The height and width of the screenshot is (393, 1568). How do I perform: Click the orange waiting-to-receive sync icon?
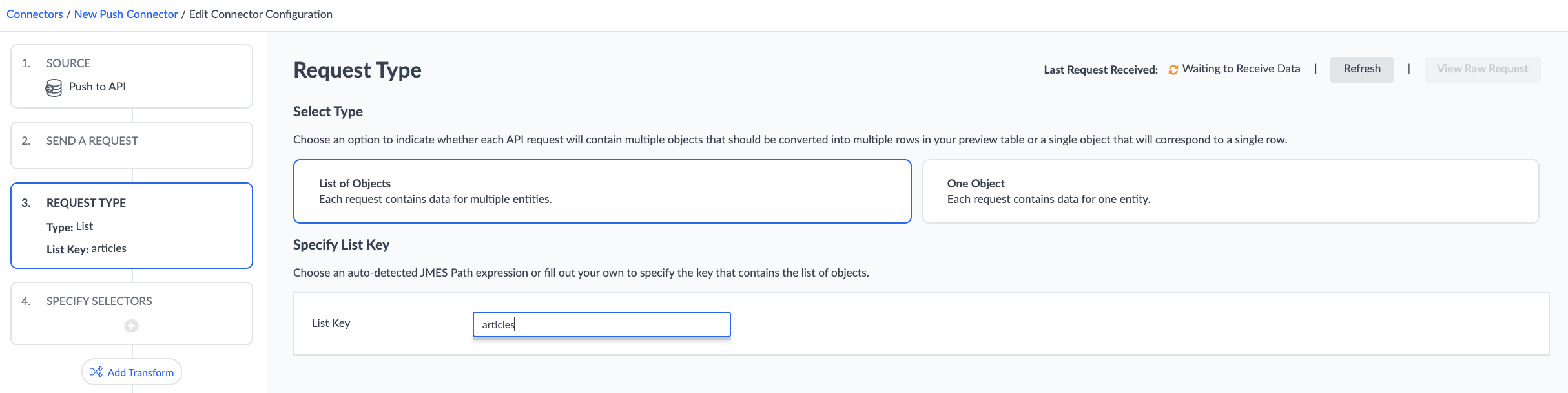point(1173,69)
